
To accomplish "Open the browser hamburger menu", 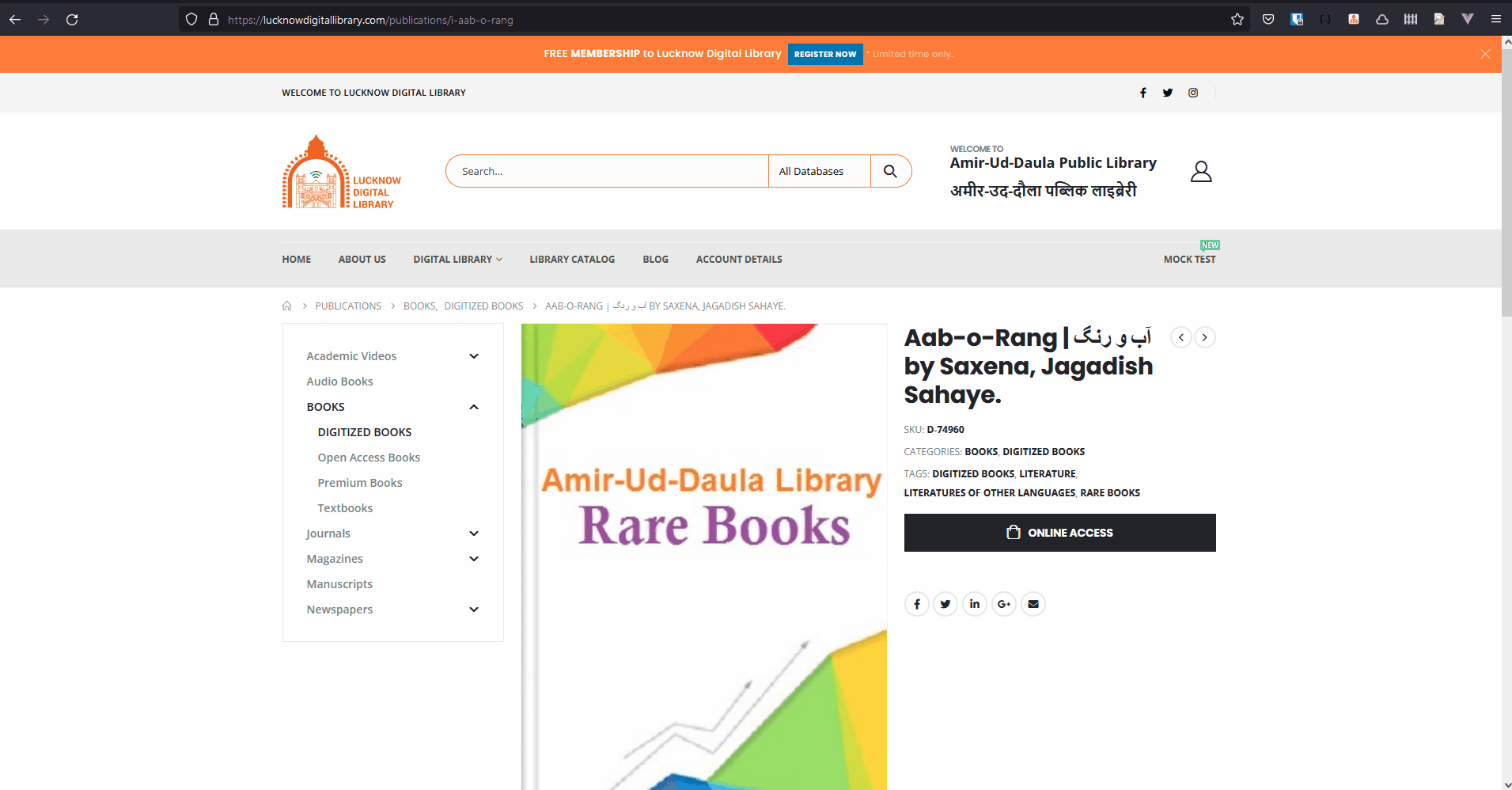I will coord(1496,20).
